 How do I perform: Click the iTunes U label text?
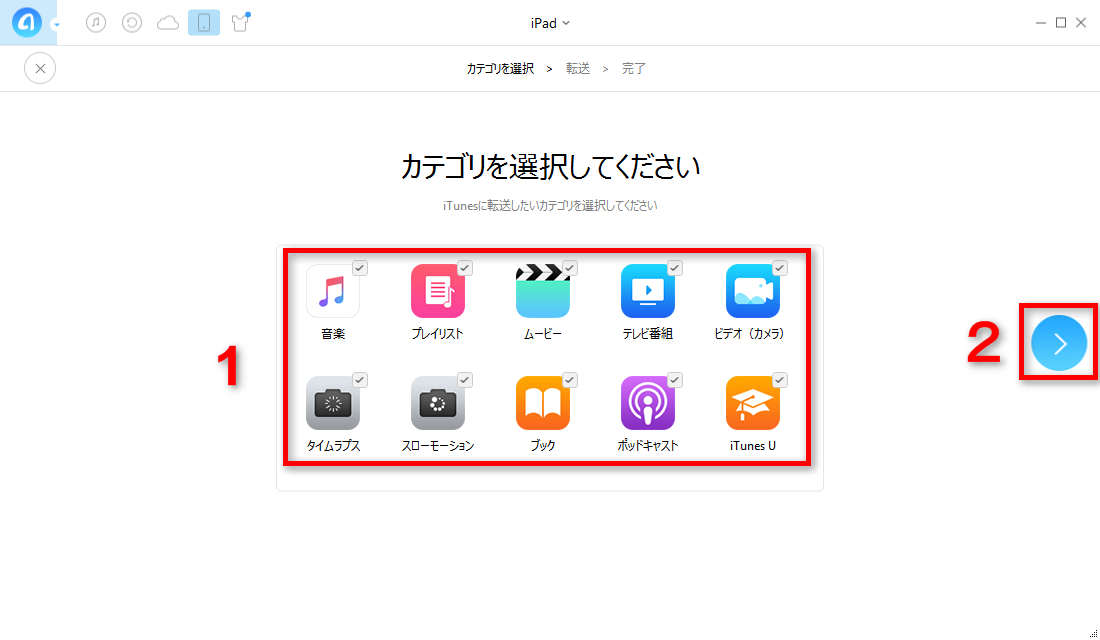point(753,446)
